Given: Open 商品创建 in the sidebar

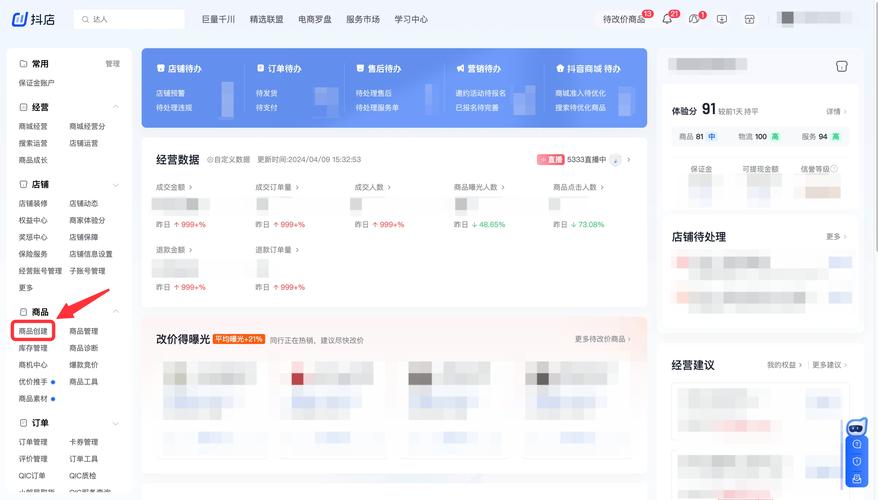Looking at the screenshot, I should coord(33,331).
